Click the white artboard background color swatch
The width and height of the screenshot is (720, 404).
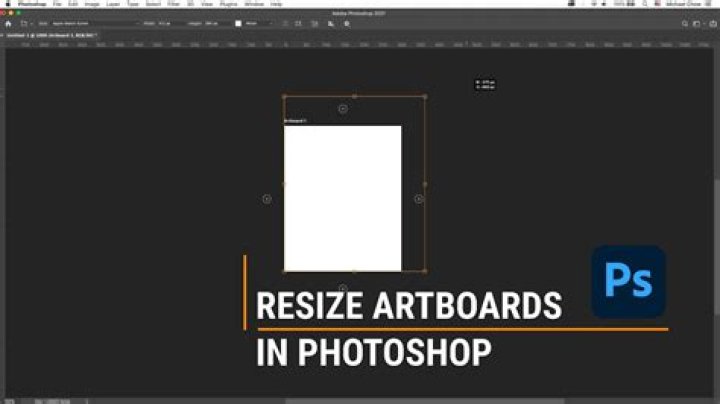click(x=238, y=23)
